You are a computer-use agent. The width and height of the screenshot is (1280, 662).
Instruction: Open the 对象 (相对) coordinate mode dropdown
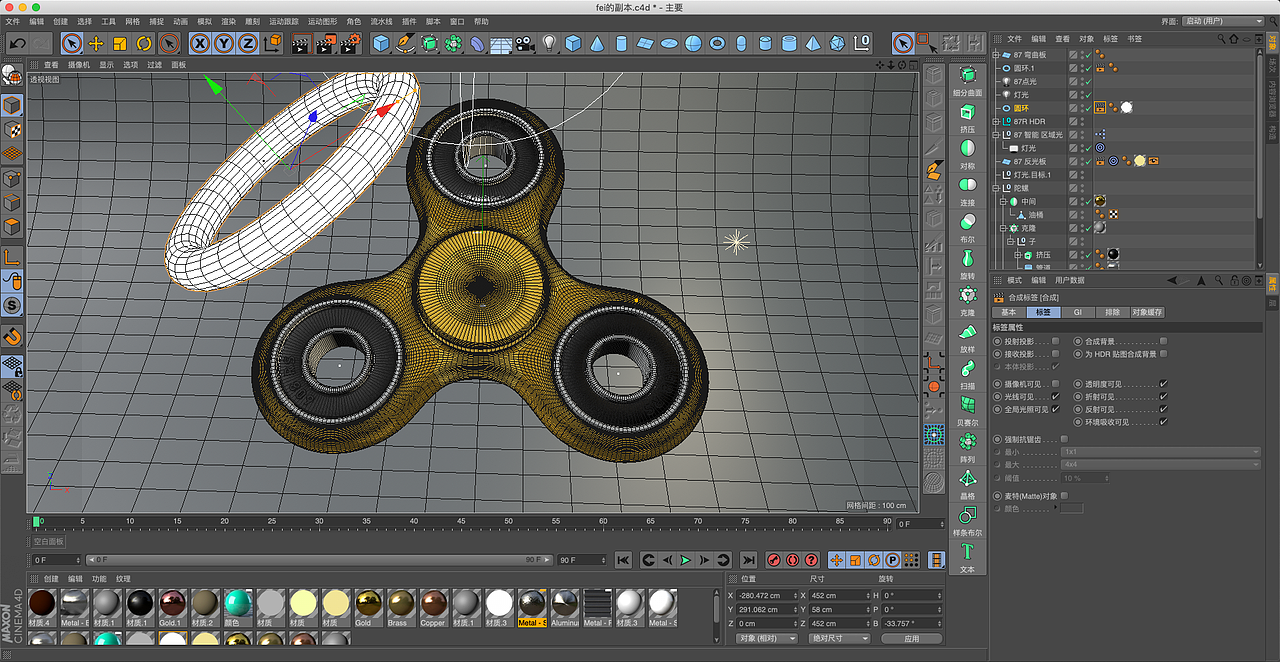click(x=767, y=638)
